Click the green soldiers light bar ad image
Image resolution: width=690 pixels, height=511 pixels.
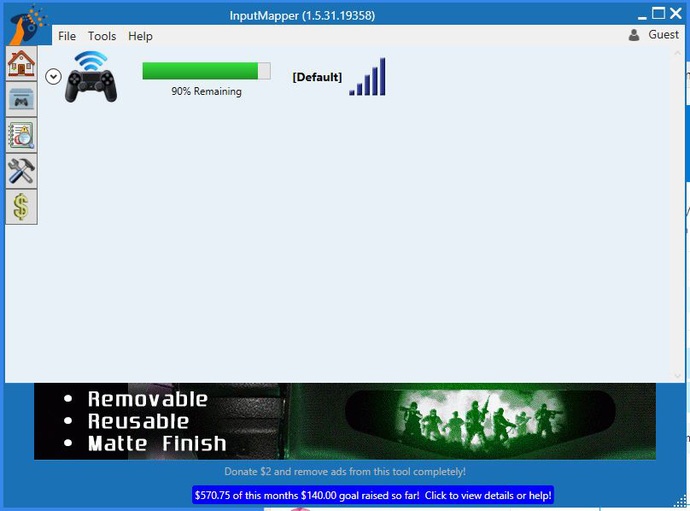[x=480, y=421]
